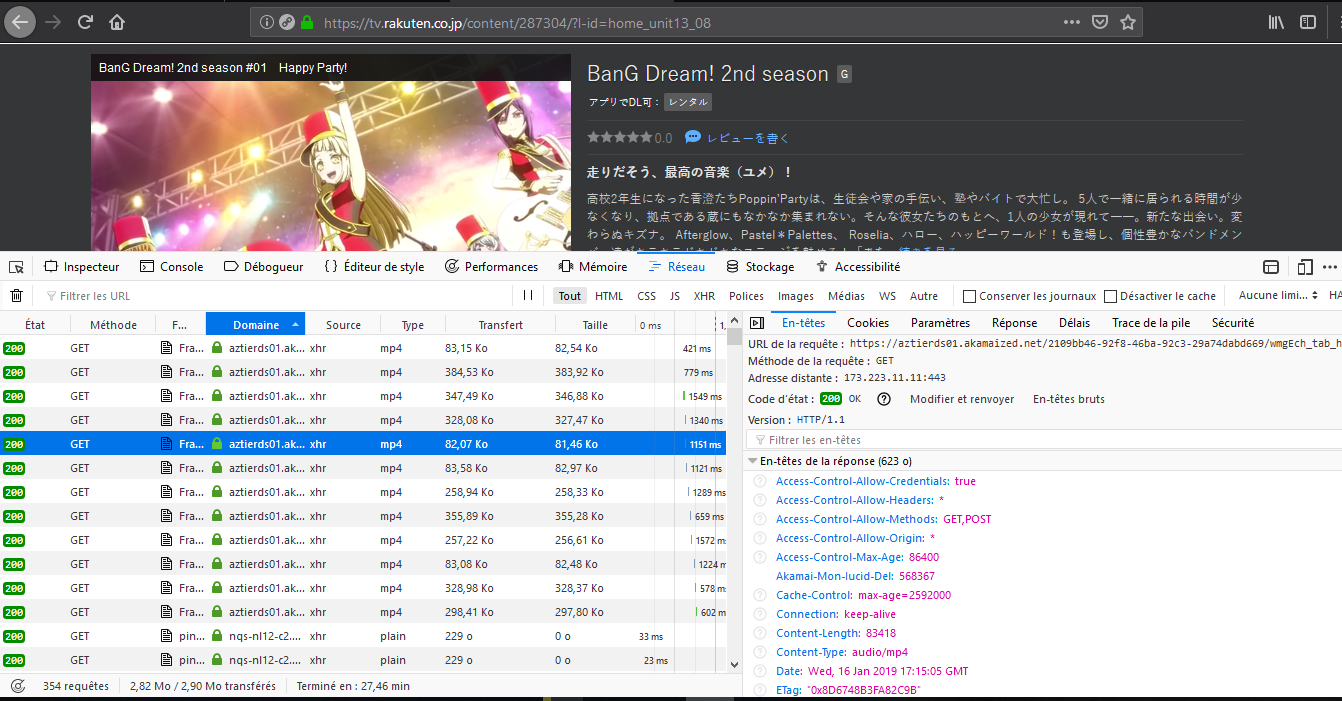Open help icon for ETag header
This screenshot has height=701, width=1342.
pos(760,690)
